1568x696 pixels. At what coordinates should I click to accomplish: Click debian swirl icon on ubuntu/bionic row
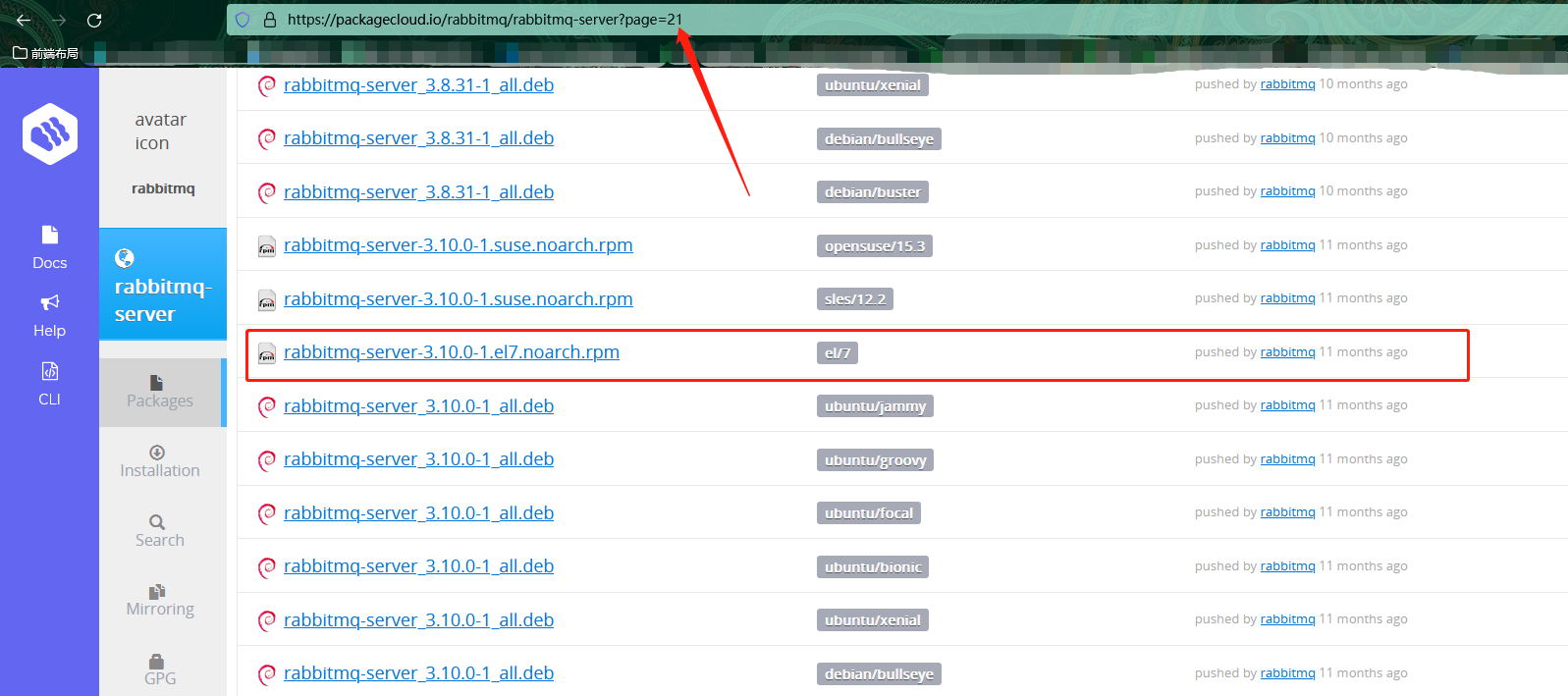(x=266, y=567)
